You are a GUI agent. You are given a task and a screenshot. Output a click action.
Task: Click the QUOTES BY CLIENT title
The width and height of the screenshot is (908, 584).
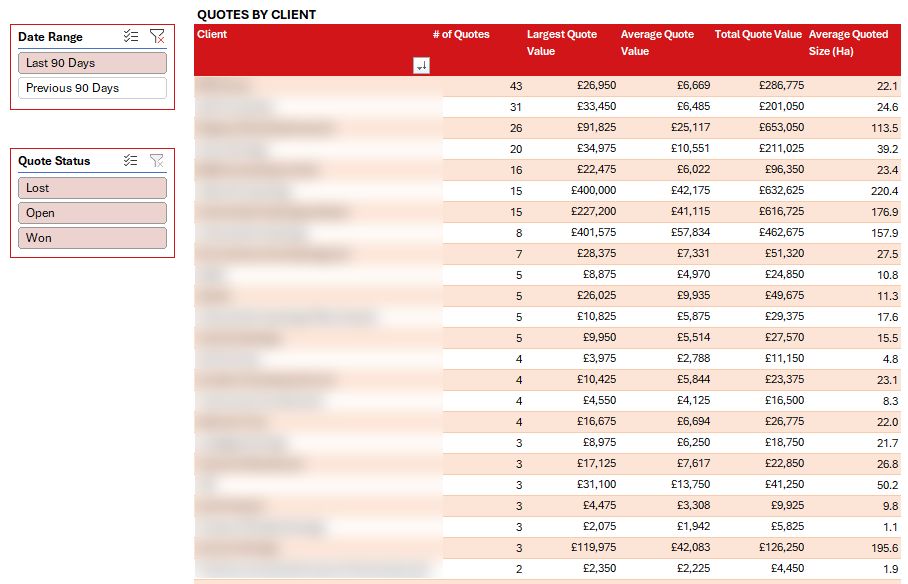[257, 14]
